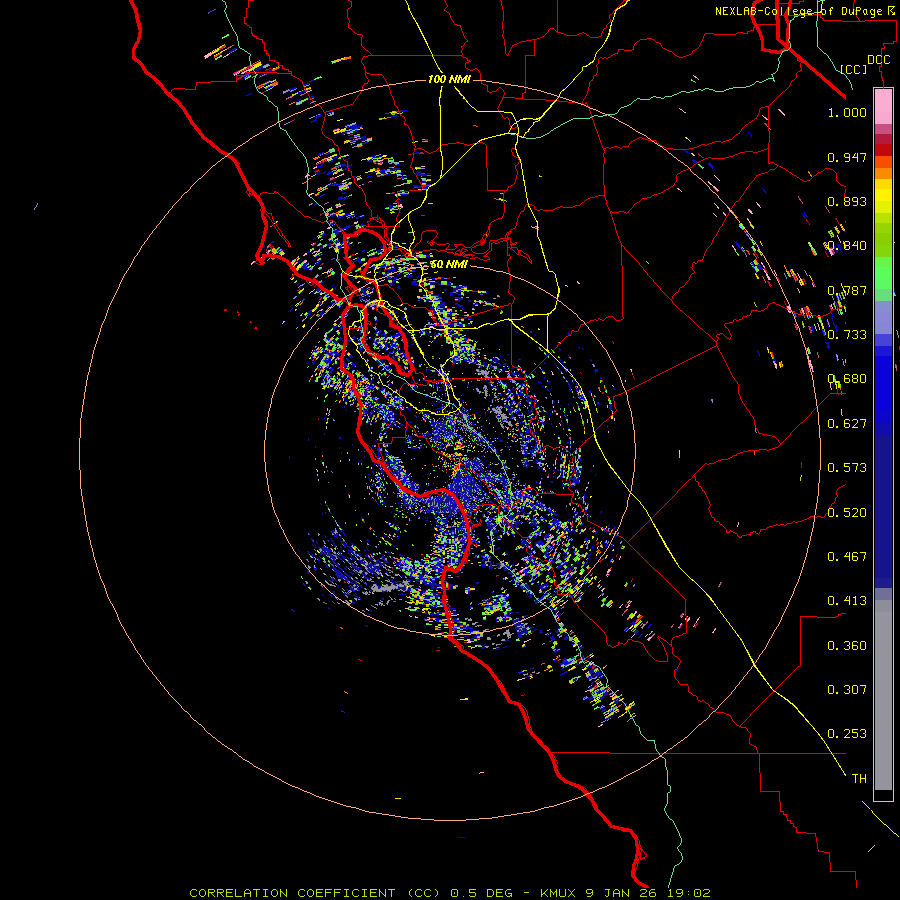Select the 0.413 scale value
900x900 pixels.
pos(847,601)
